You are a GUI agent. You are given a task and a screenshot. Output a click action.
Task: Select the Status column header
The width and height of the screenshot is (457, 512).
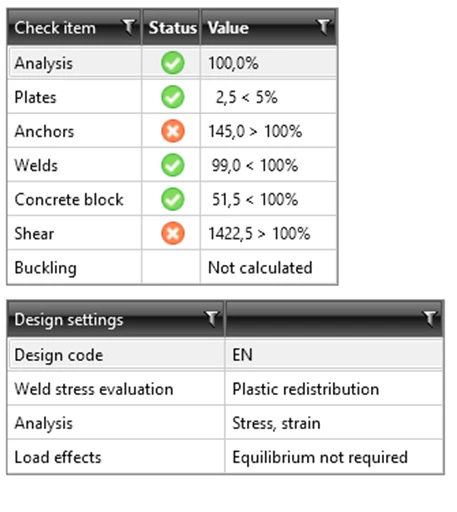point(171,27)
